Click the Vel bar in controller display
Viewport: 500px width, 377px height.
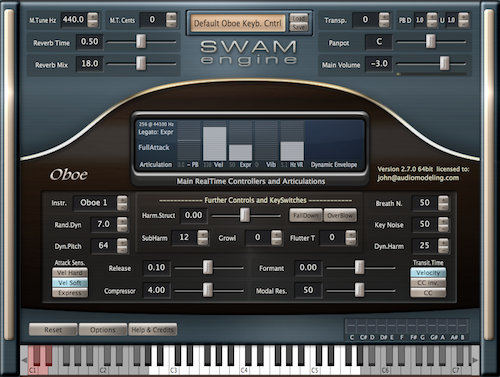(214, 144)
